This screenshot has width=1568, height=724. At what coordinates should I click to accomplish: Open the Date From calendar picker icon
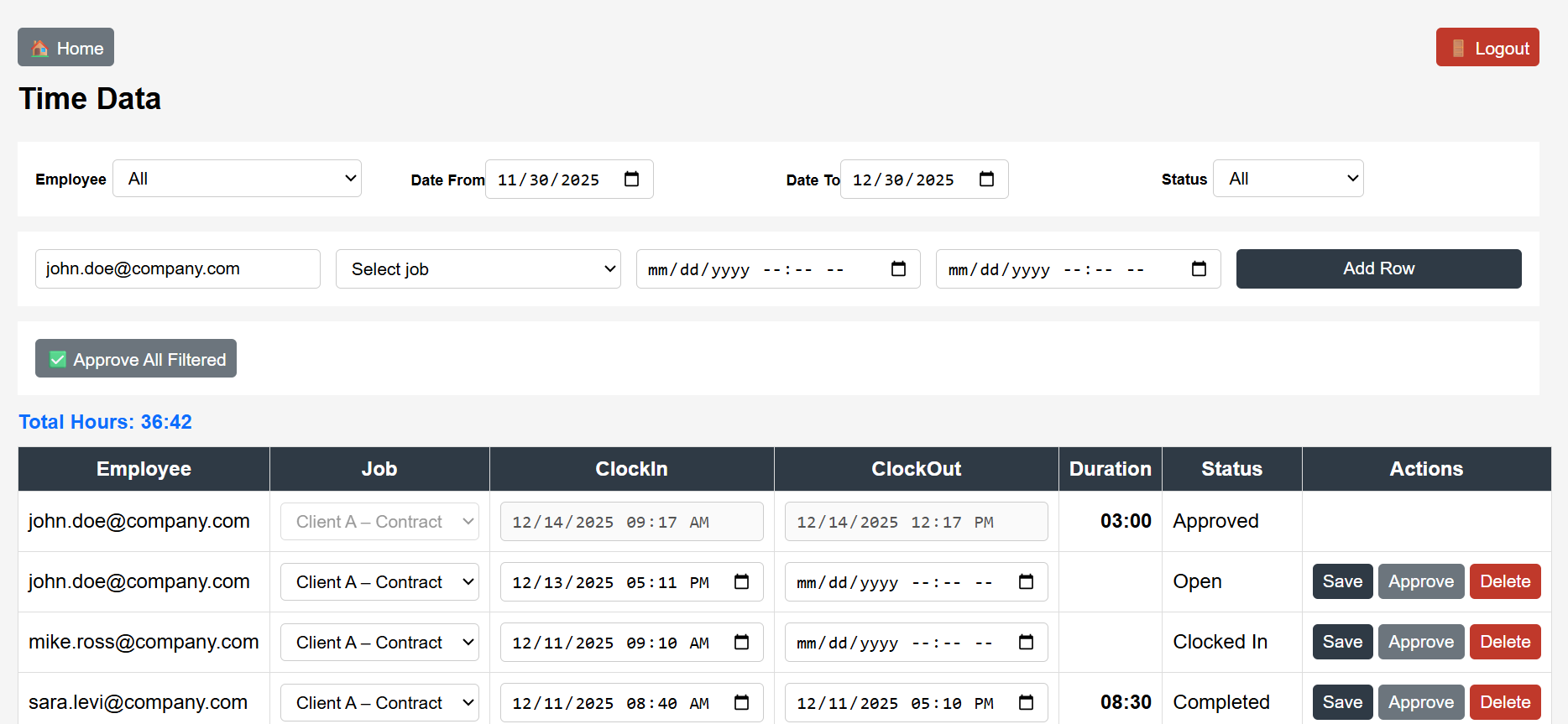pyautogui.click(x=631, y=180)
